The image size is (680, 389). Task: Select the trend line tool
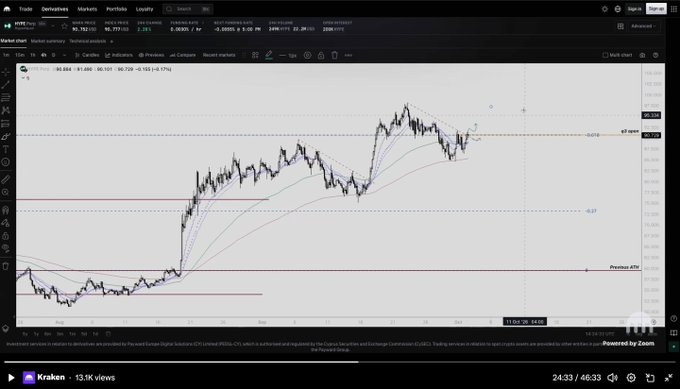(x=6, y=85)
